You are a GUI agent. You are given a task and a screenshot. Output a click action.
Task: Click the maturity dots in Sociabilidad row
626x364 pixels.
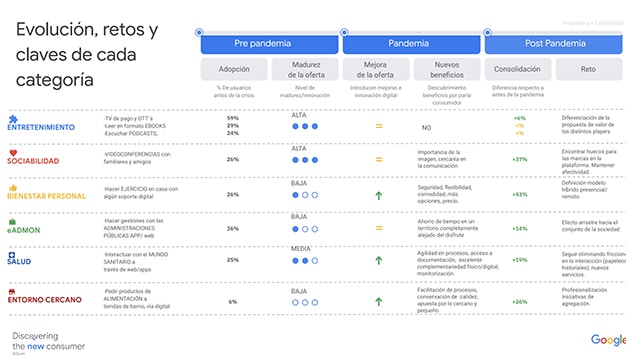[305, 160]
